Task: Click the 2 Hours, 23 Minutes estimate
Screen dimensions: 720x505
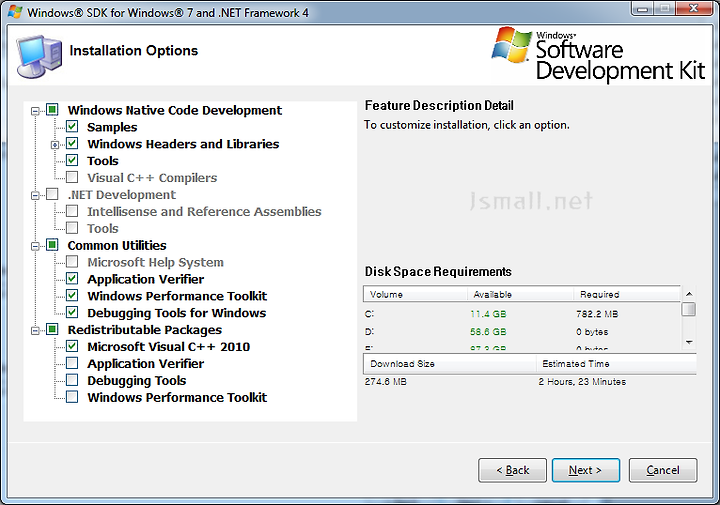Action: click(582, 382)
